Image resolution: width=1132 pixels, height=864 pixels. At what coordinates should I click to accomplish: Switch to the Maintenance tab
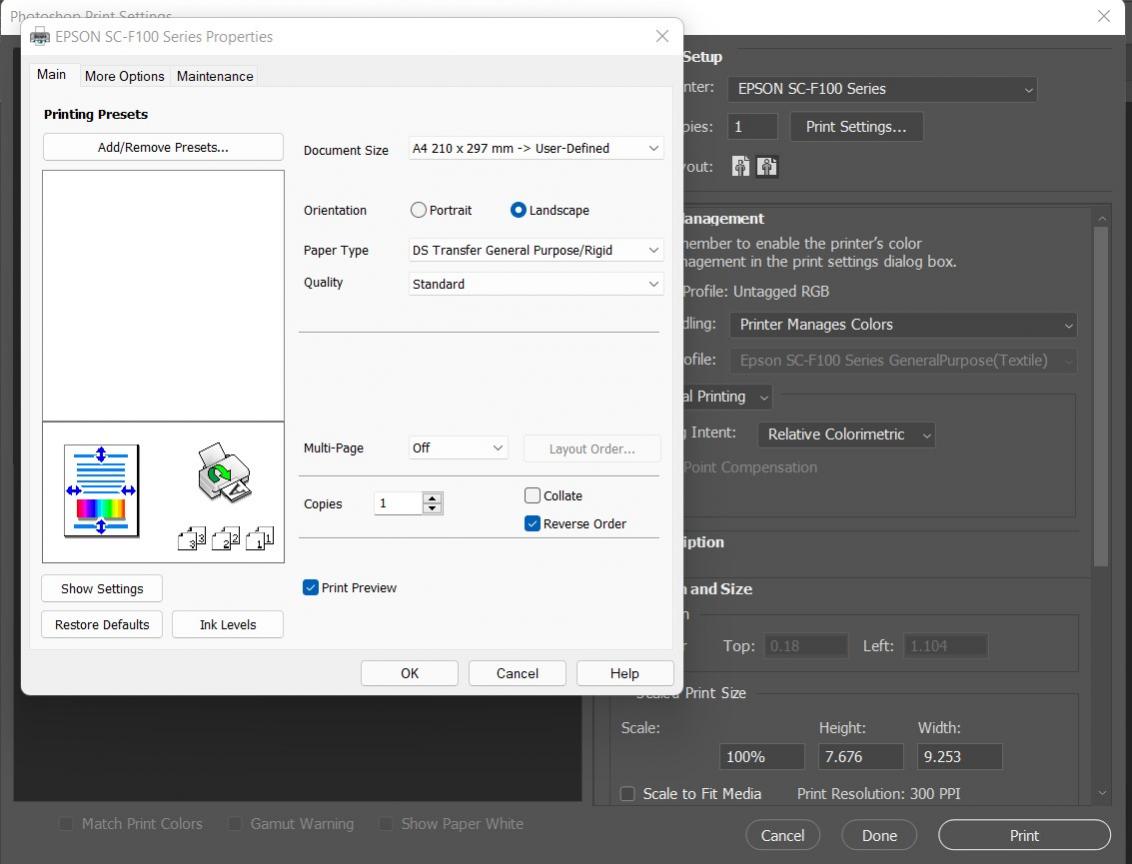tap(215, 76)
